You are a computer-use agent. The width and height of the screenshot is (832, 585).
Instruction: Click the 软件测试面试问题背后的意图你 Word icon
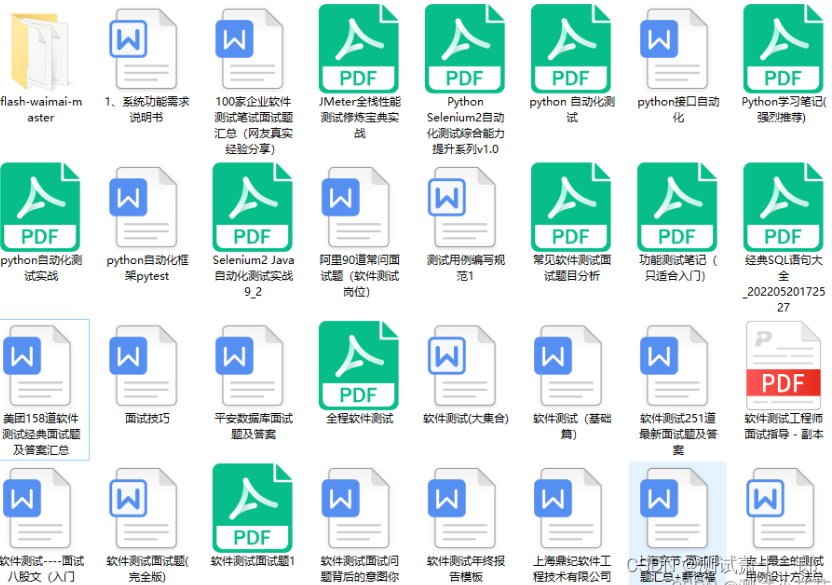[356, 508]
